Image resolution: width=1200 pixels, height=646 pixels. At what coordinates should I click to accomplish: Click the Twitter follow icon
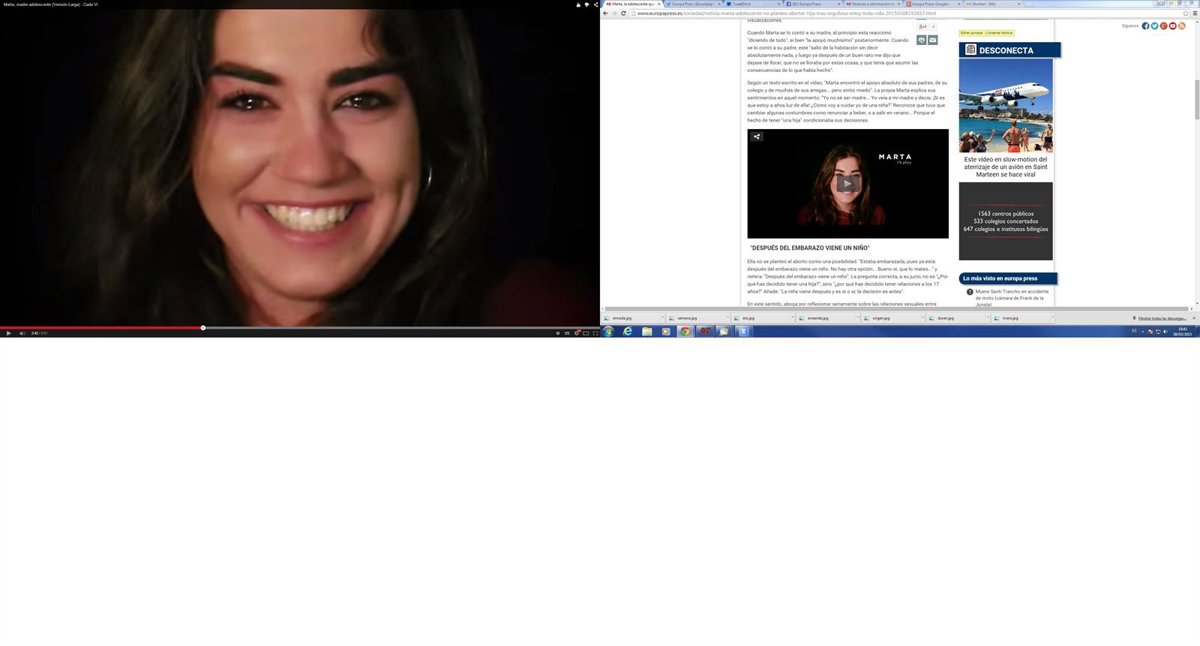(x=1155, y=25)
